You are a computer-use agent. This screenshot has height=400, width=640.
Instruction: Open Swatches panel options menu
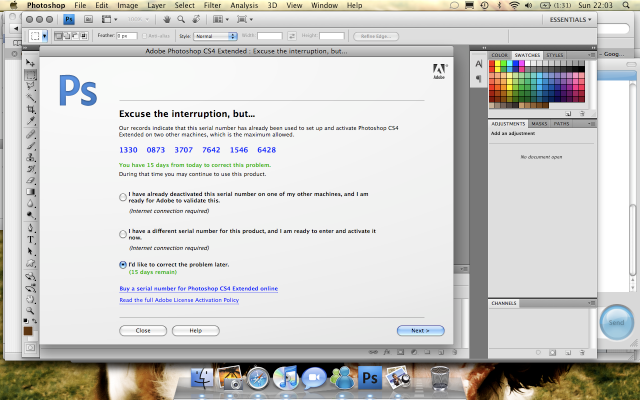tap(591, 55)
